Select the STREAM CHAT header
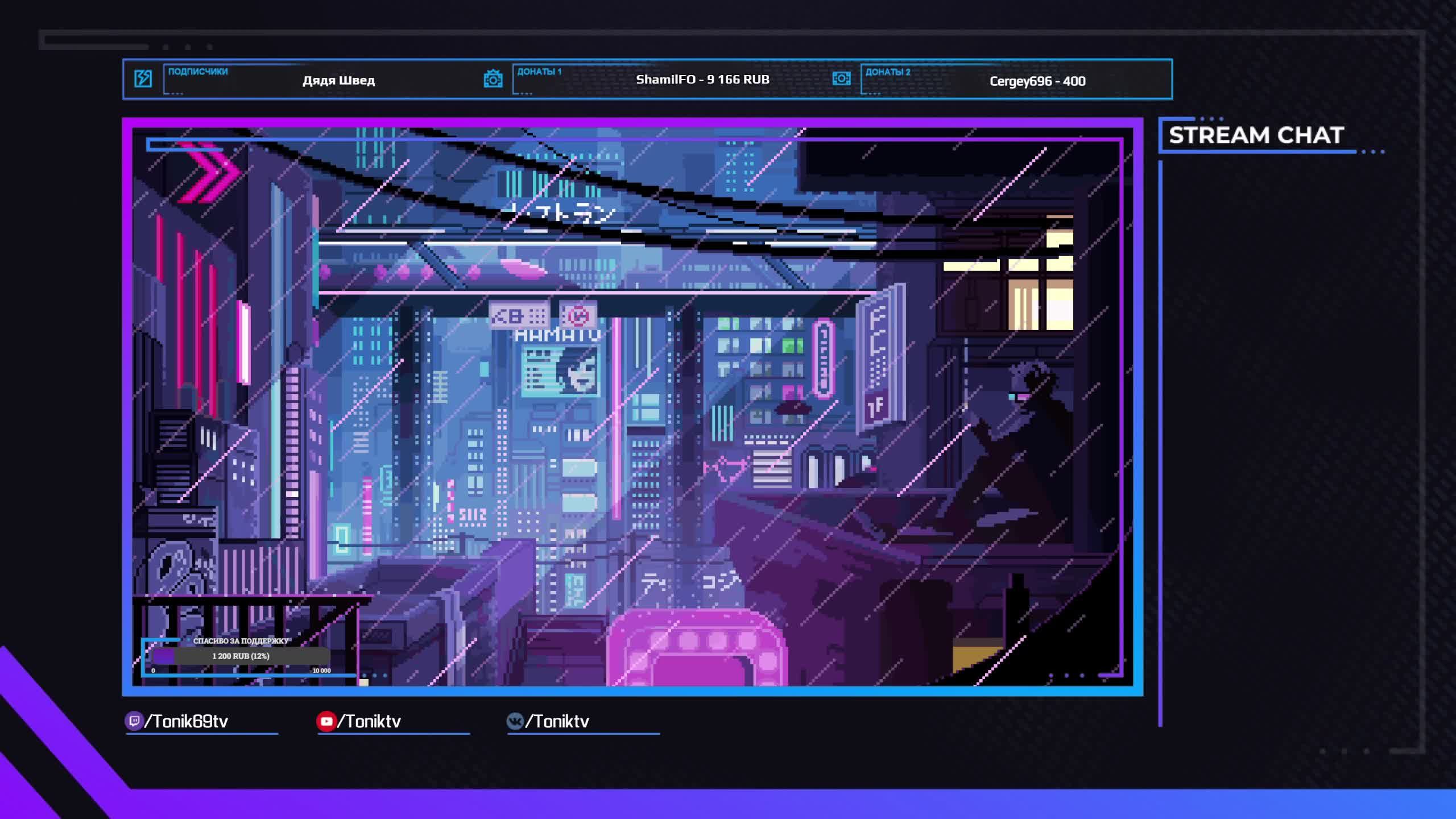Screen dimensions: 1456x819 click(x=1256, y=135)
